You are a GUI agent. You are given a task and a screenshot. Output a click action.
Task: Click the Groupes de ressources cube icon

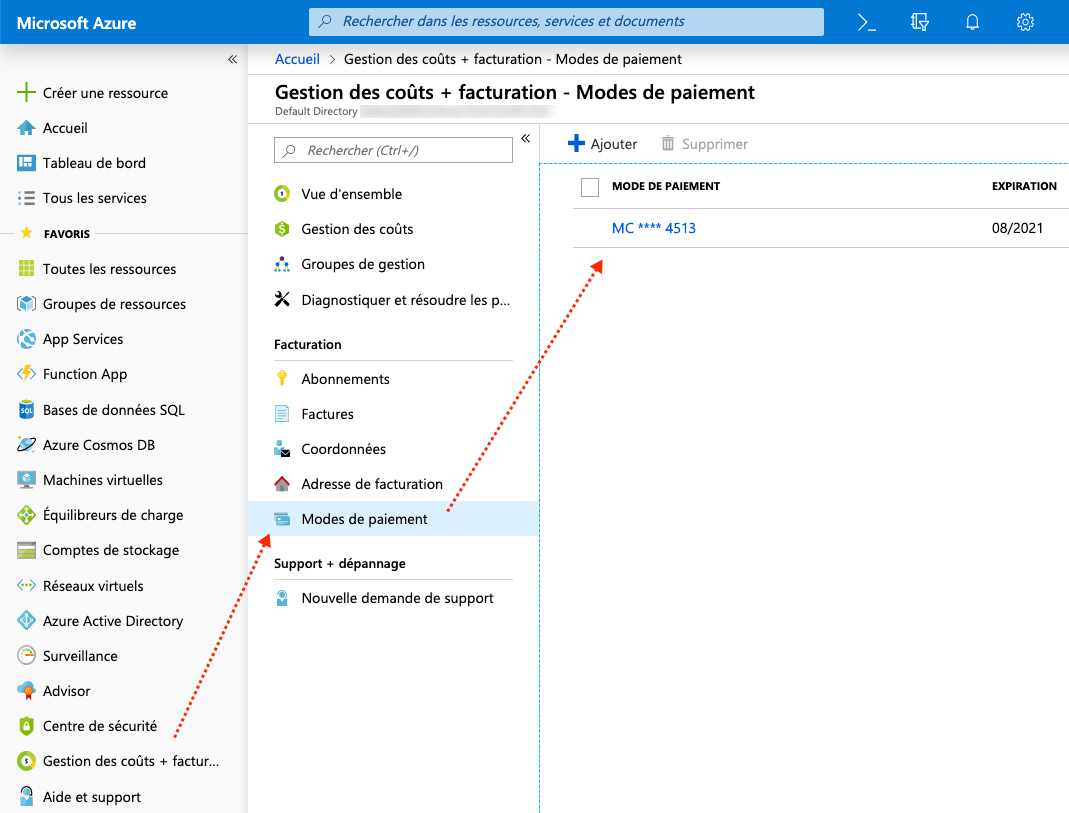(x=26, y=303)
